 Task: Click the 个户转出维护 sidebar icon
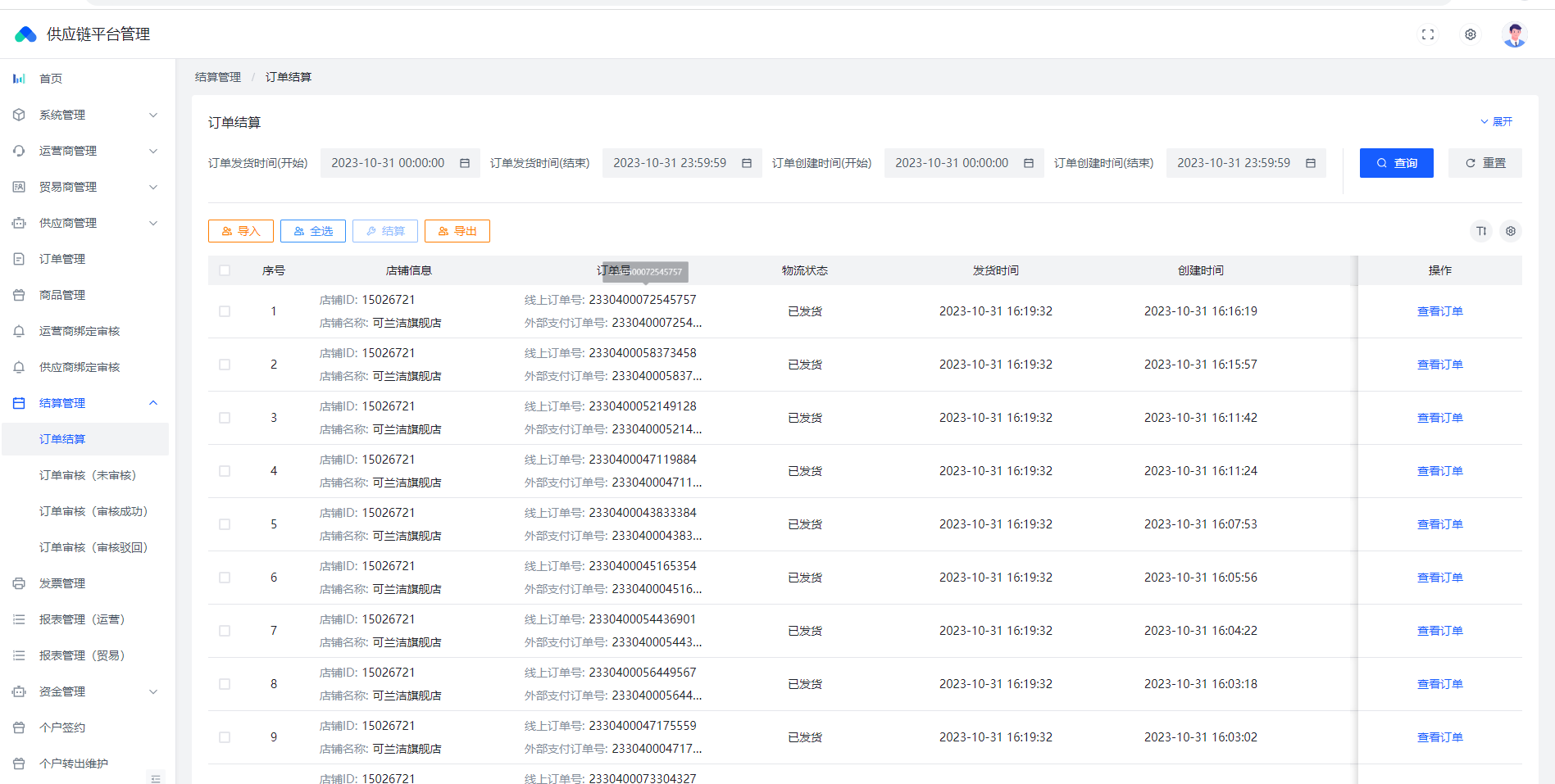coord(19,764)
